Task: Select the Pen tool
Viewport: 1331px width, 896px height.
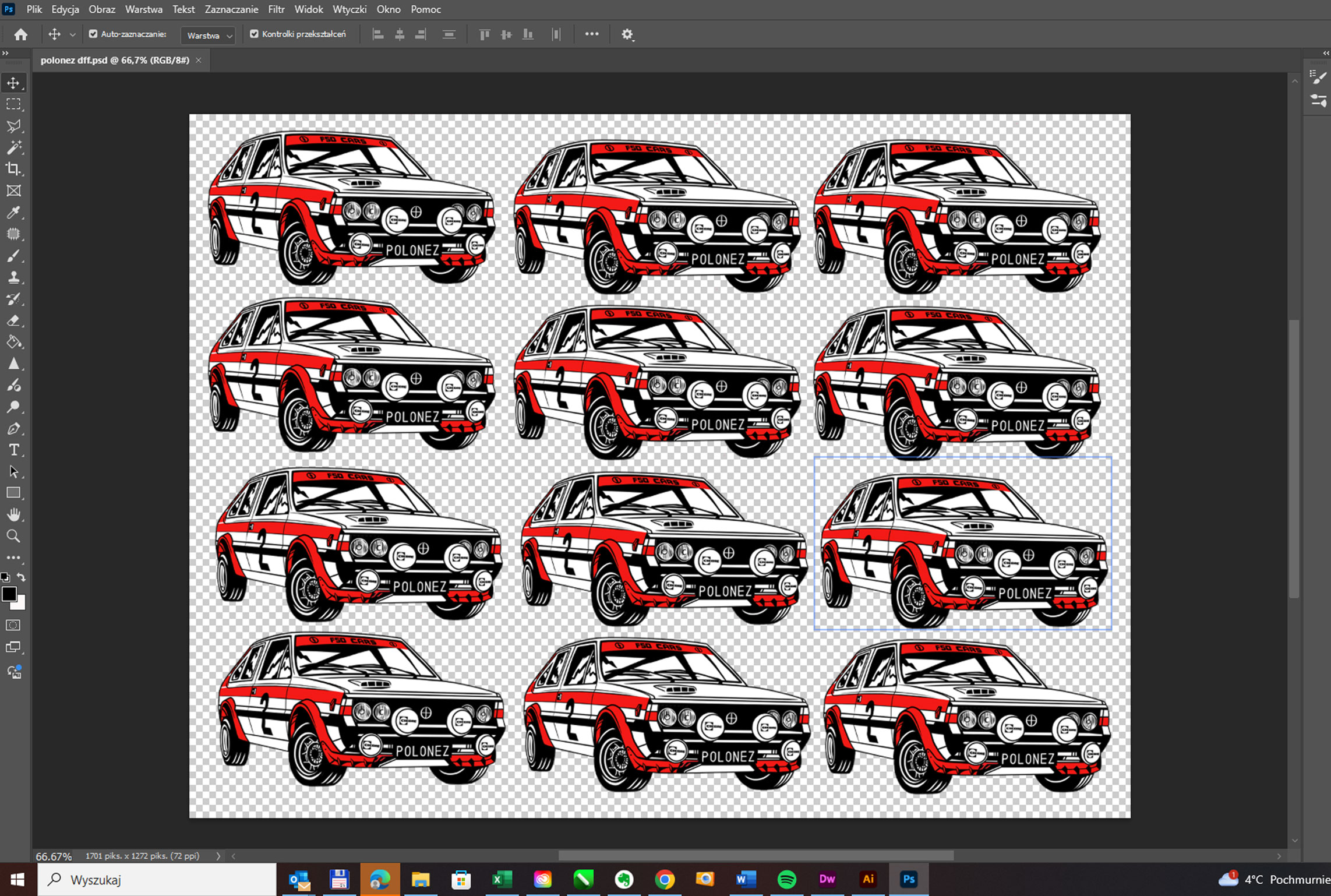Action: coord(13,429)
